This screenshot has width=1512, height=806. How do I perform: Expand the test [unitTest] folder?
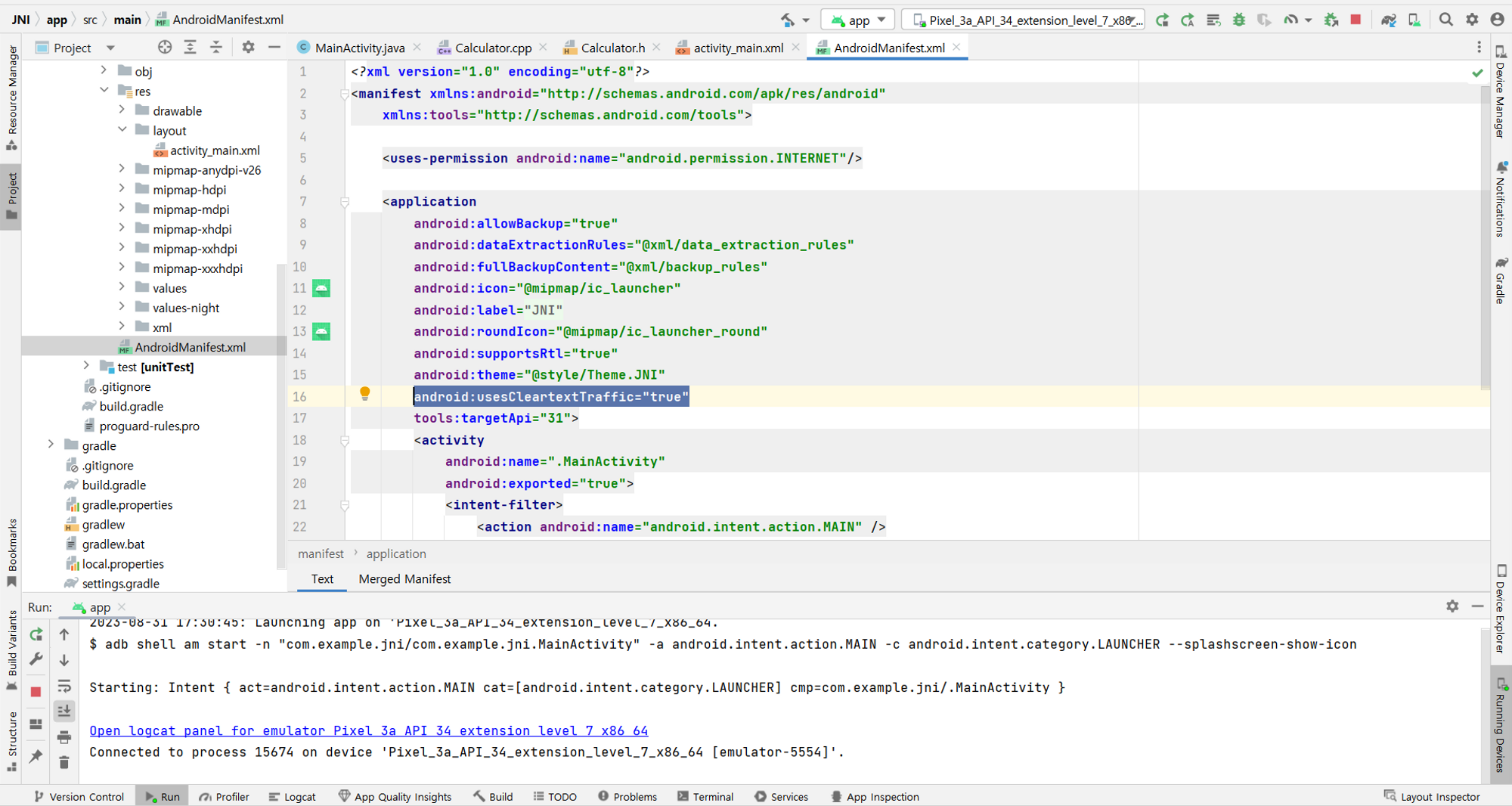pyautogui.click(x=86, y=366)
